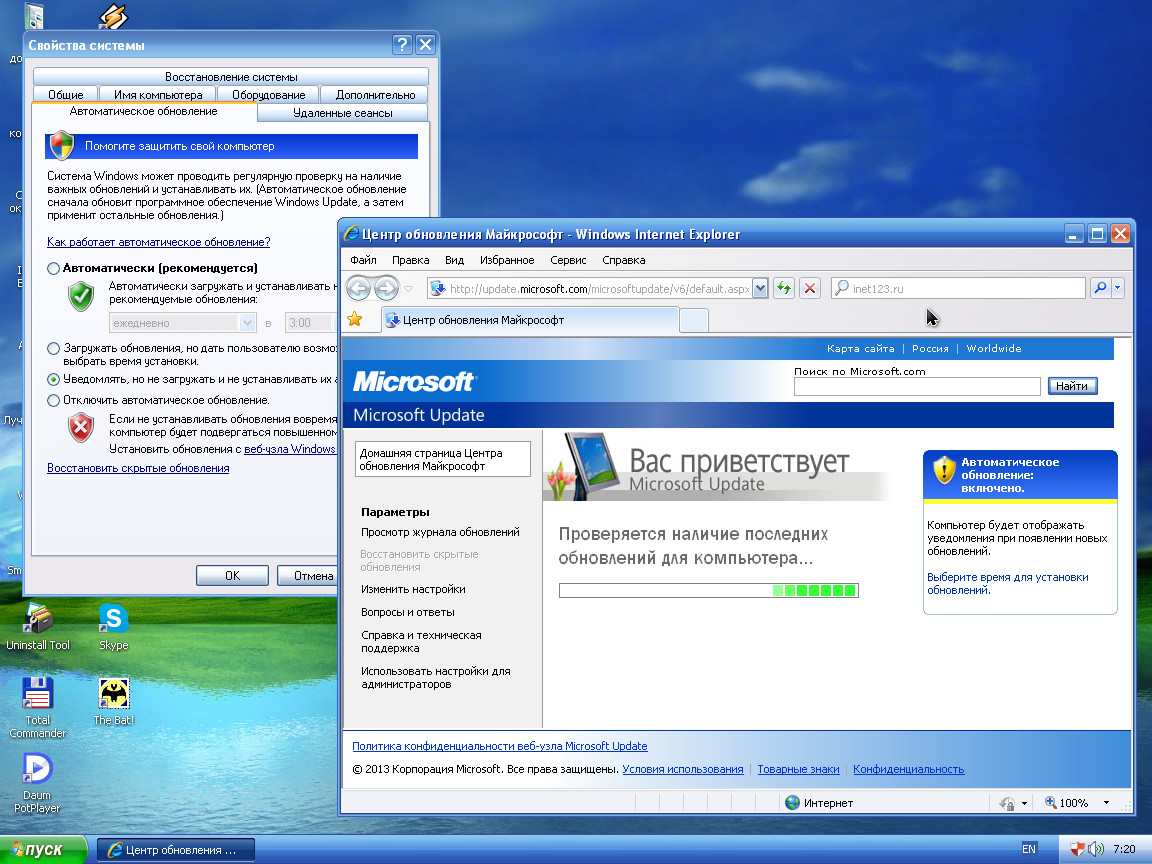Open the Total Commander desktop icon
Screen dimensions: 1152x864
coord(37,694)
